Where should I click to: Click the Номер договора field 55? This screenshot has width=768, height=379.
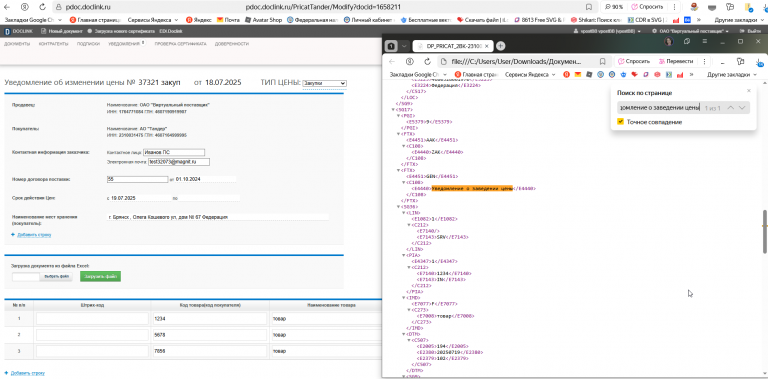click(137, 180)
